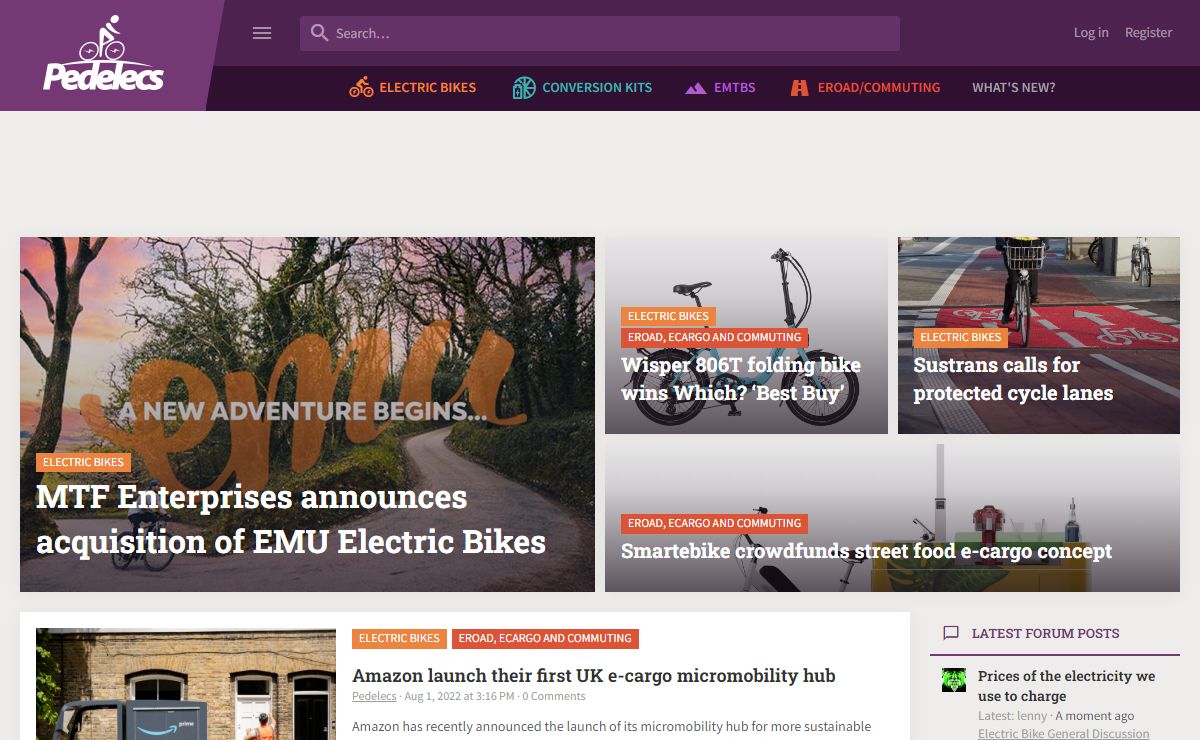This screenshot has width=1200, height=740.
Task: Open the hamburger menu
Action: 262,33
